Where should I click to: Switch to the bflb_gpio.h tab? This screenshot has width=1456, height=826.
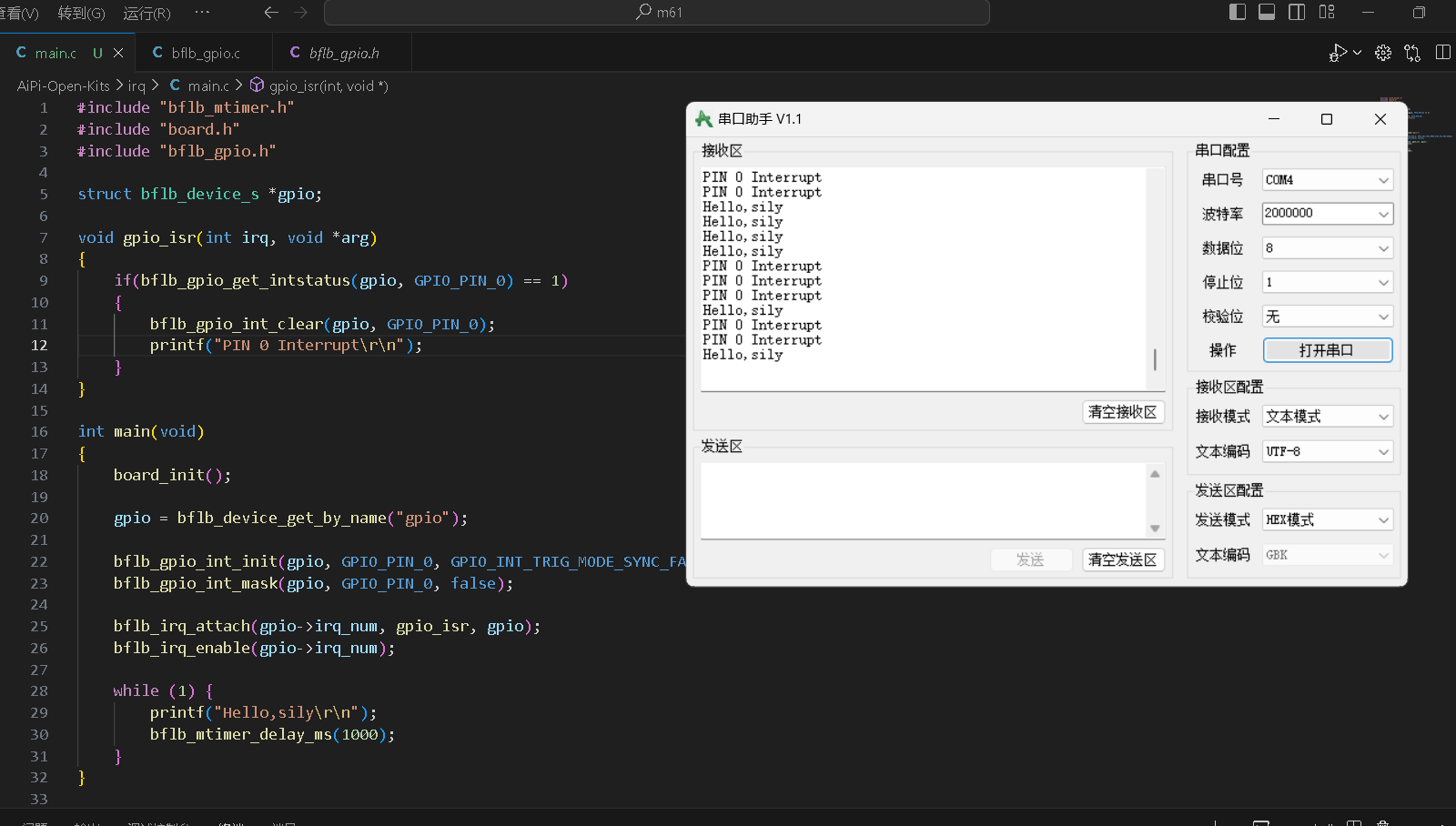tap(343, 53)
